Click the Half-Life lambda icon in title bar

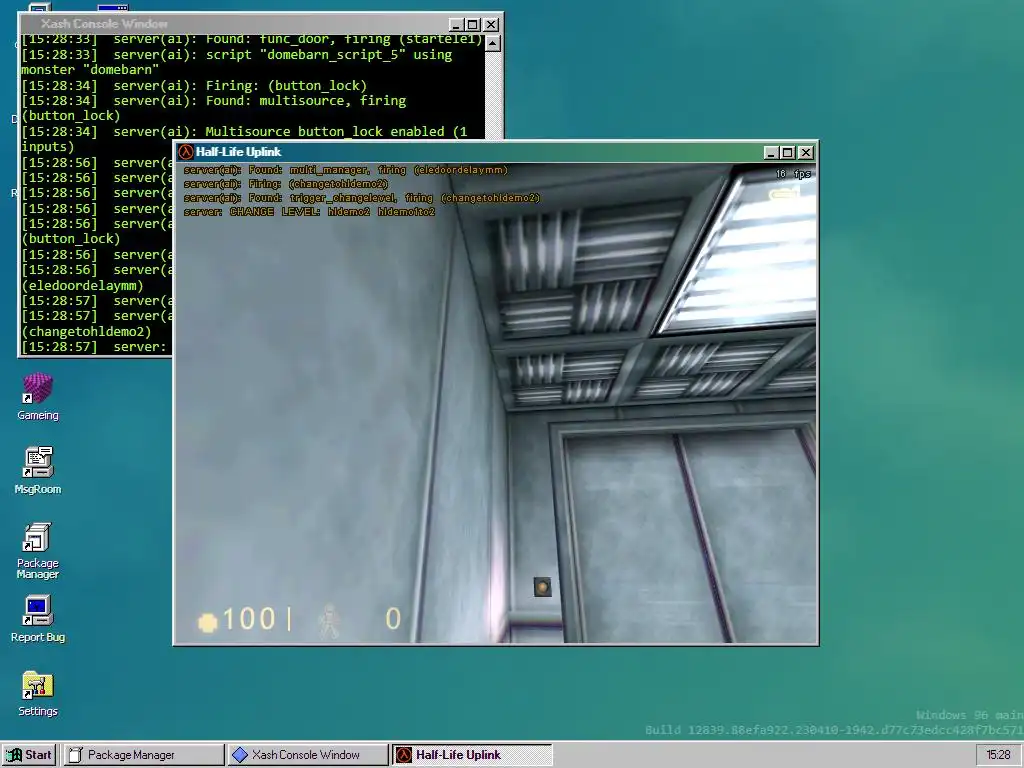(185, 152)
